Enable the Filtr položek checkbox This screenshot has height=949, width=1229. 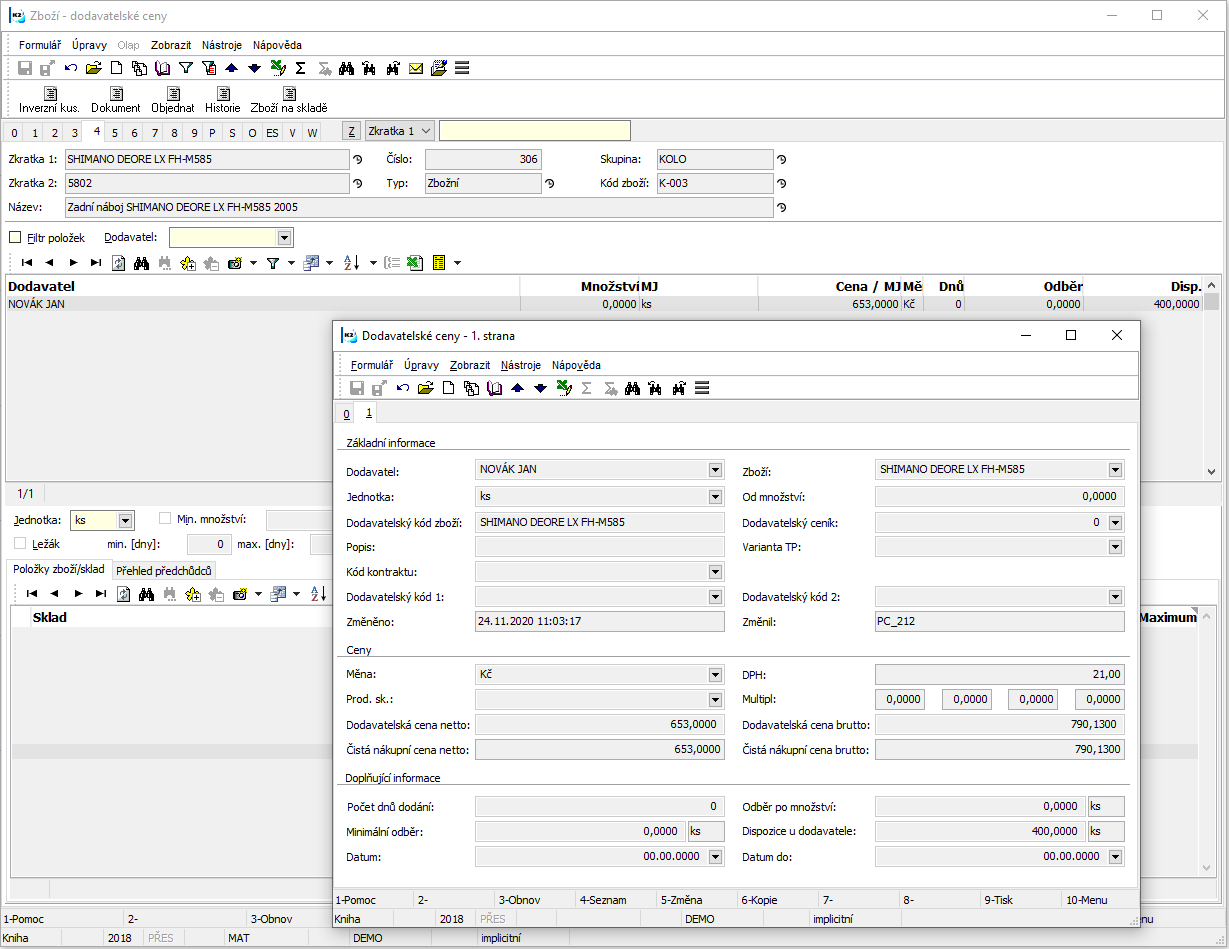coord(15,238)
